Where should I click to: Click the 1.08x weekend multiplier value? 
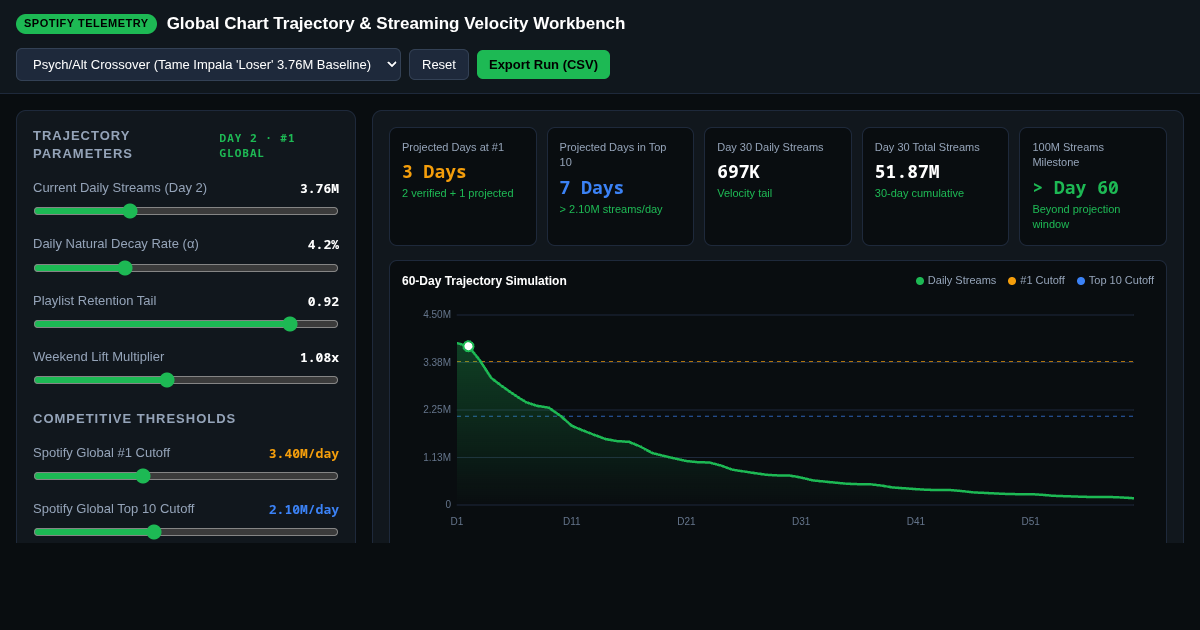coord(319,357)
